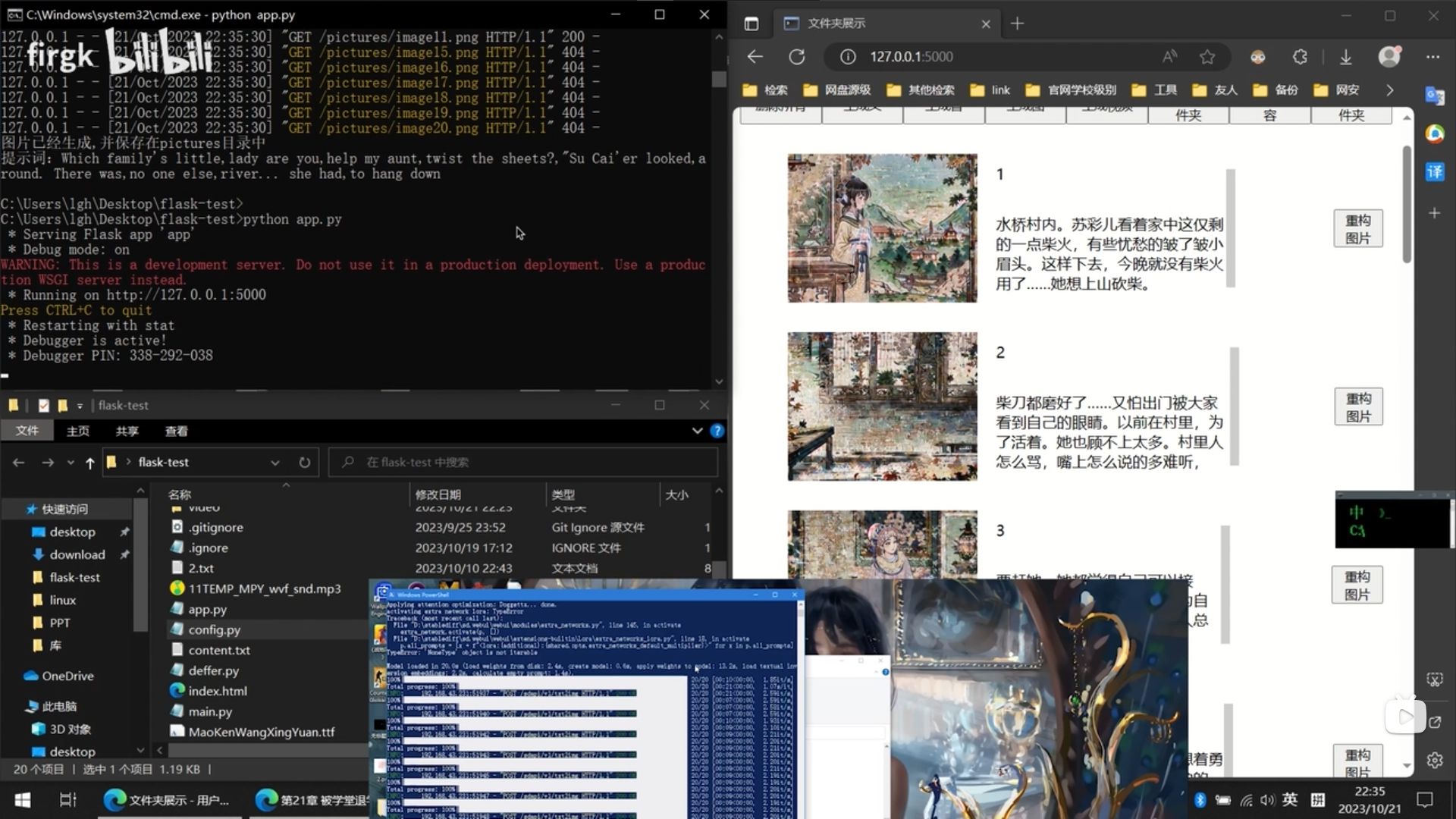Open the 共享 ribbon tab
This screenshot has height=819, width=1456.
click(127, 431)
